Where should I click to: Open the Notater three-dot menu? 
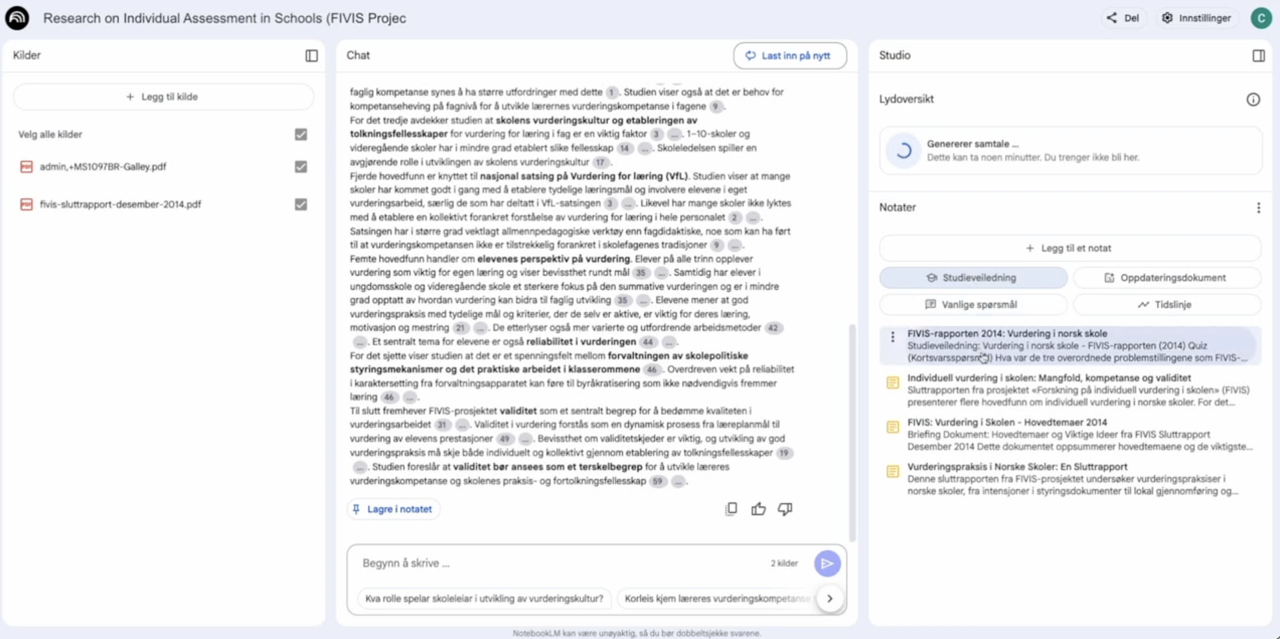point(1258,208)
